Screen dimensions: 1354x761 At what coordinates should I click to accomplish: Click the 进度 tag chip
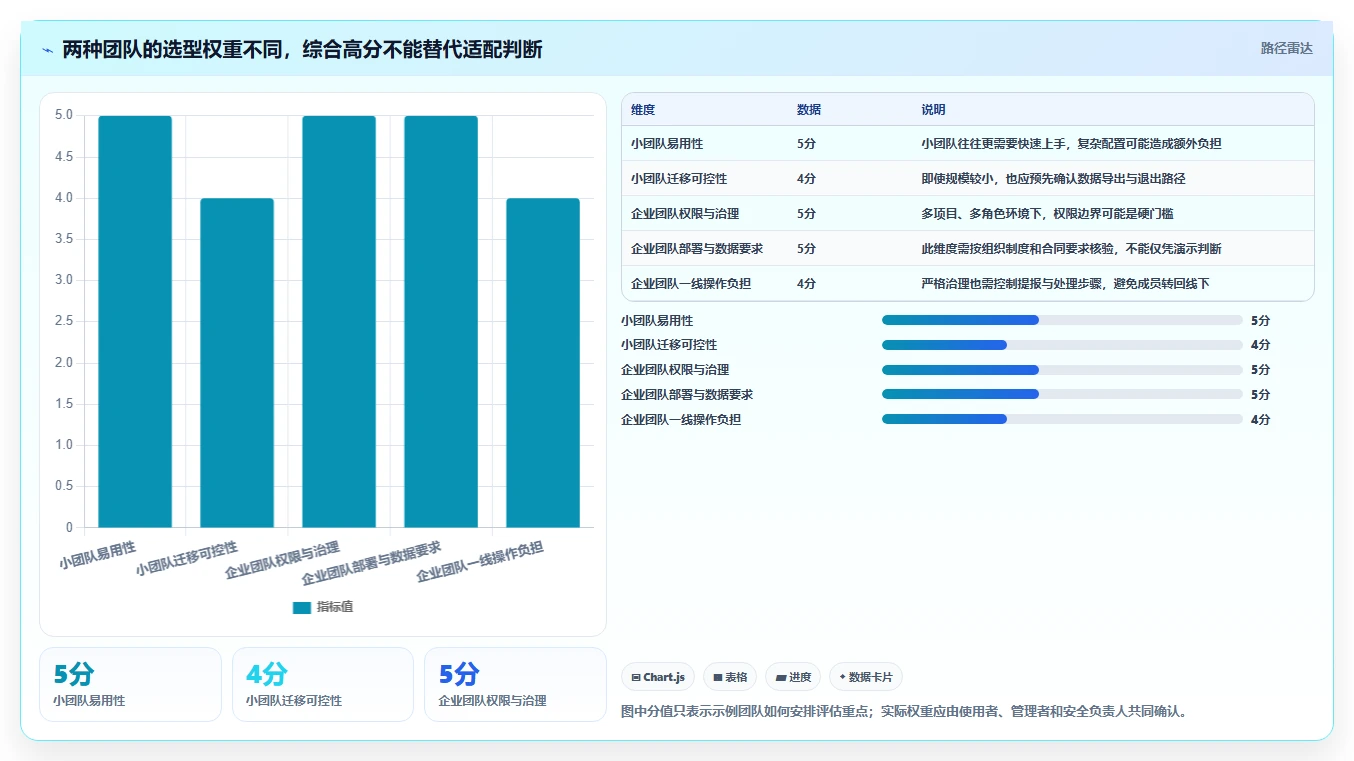793,677
